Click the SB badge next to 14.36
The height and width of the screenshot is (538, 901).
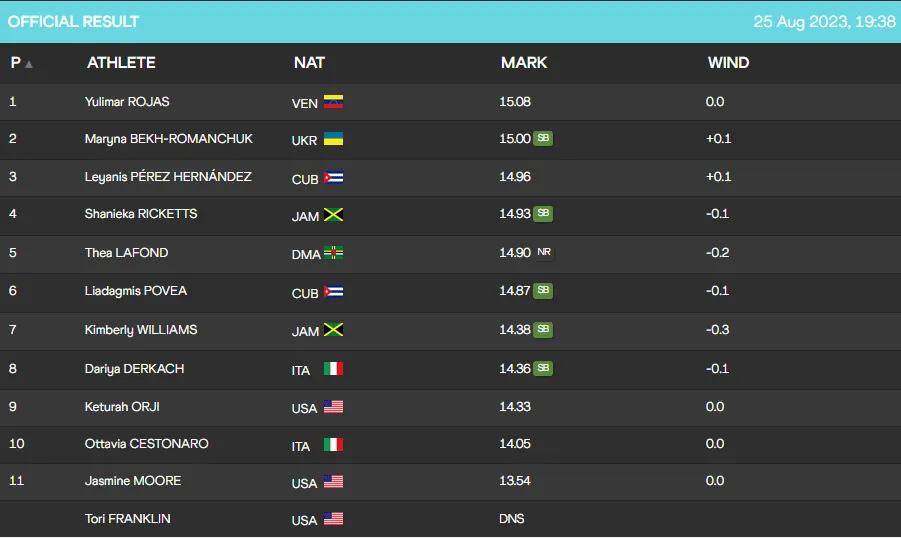point(543,368)
